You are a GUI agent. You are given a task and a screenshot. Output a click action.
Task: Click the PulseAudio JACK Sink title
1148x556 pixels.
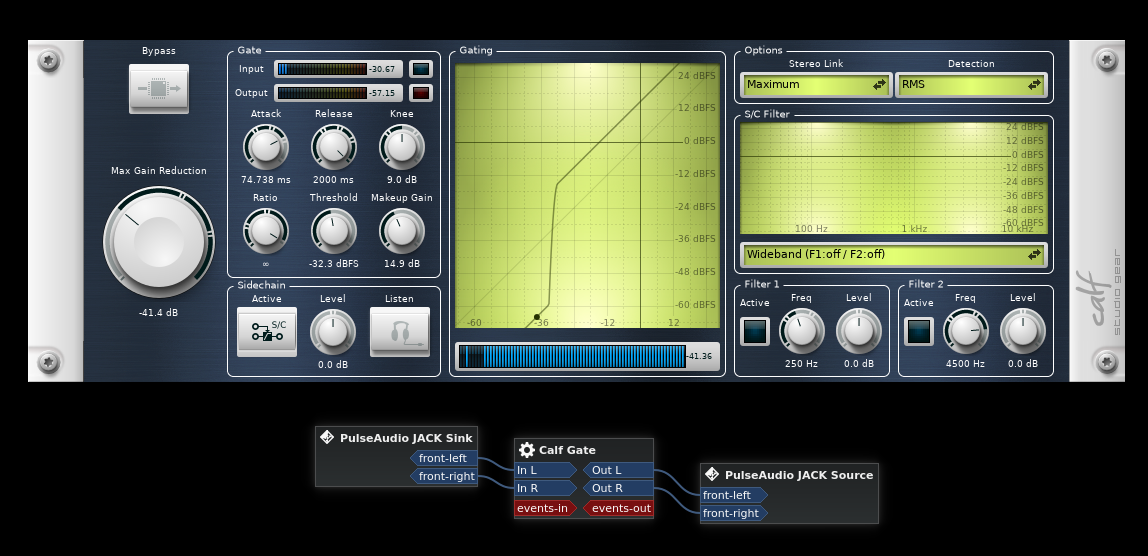pos(406,438)
